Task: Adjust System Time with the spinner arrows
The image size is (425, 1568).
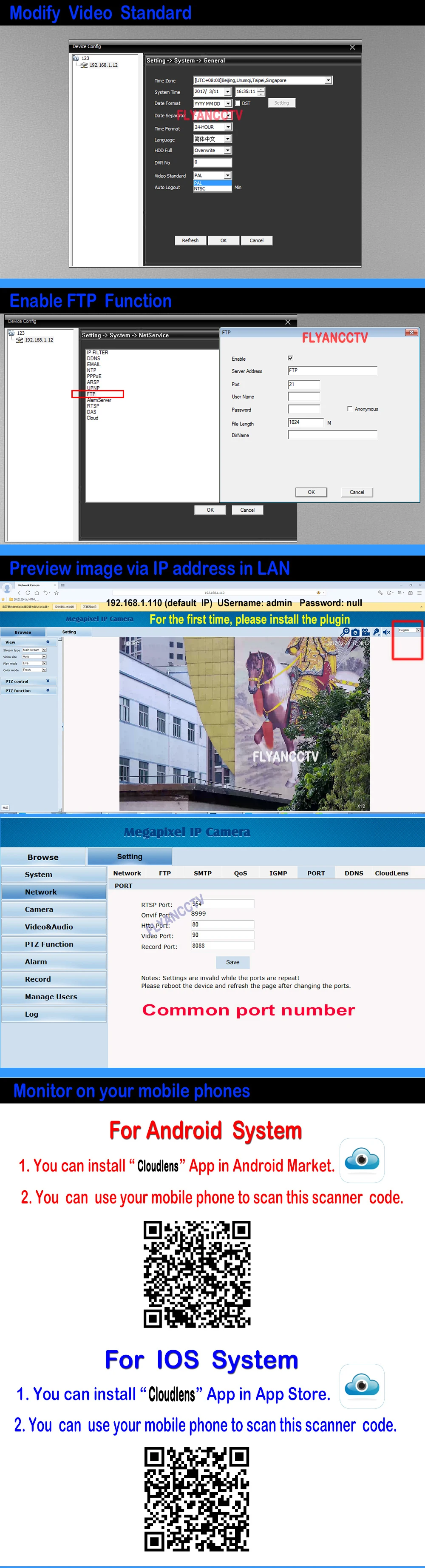Action: pyautogui.click(x=261, y=92)
